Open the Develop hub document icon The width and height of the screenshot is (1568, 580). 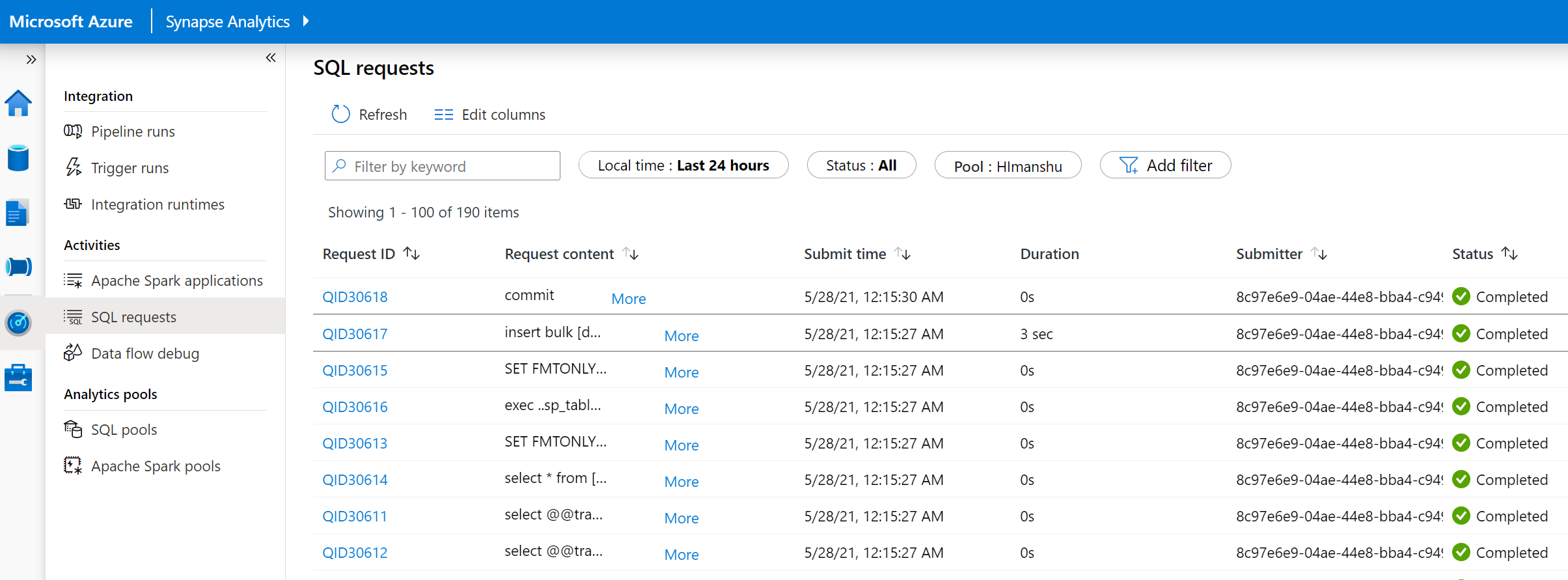pyautogui.click(x=18, y=212)
